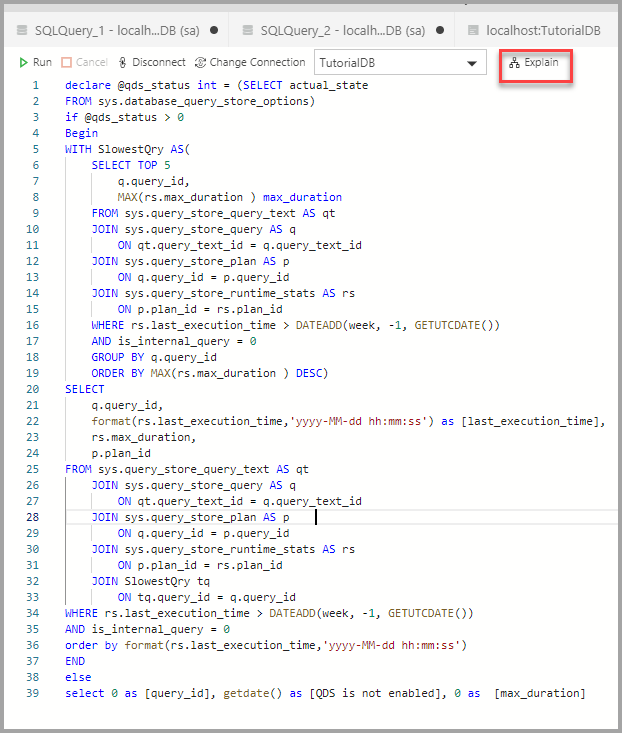The height and width of the screenshot is (733, 622).
Task: Click line number 1 in gutter
Action: (x=36, y=85)
